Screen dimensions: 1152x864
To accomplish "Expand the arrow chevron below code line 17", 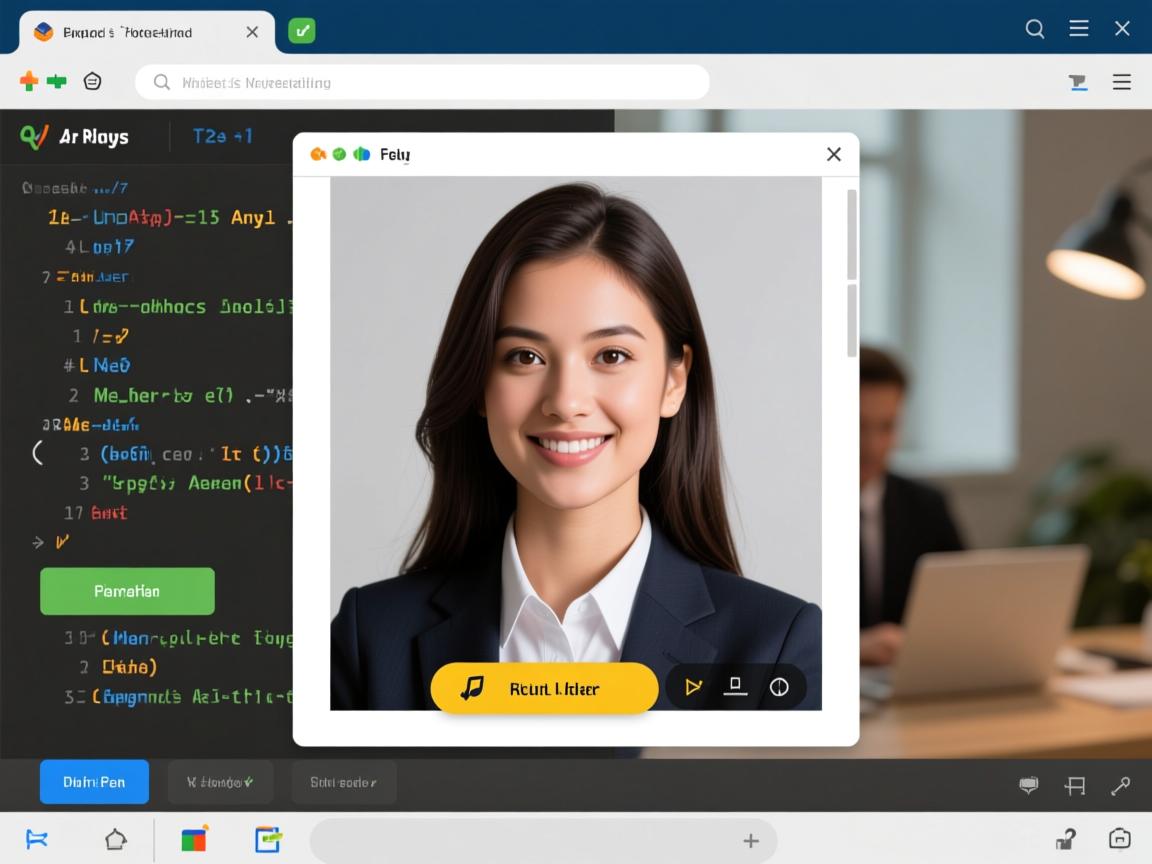I will [x=38, y=542].
